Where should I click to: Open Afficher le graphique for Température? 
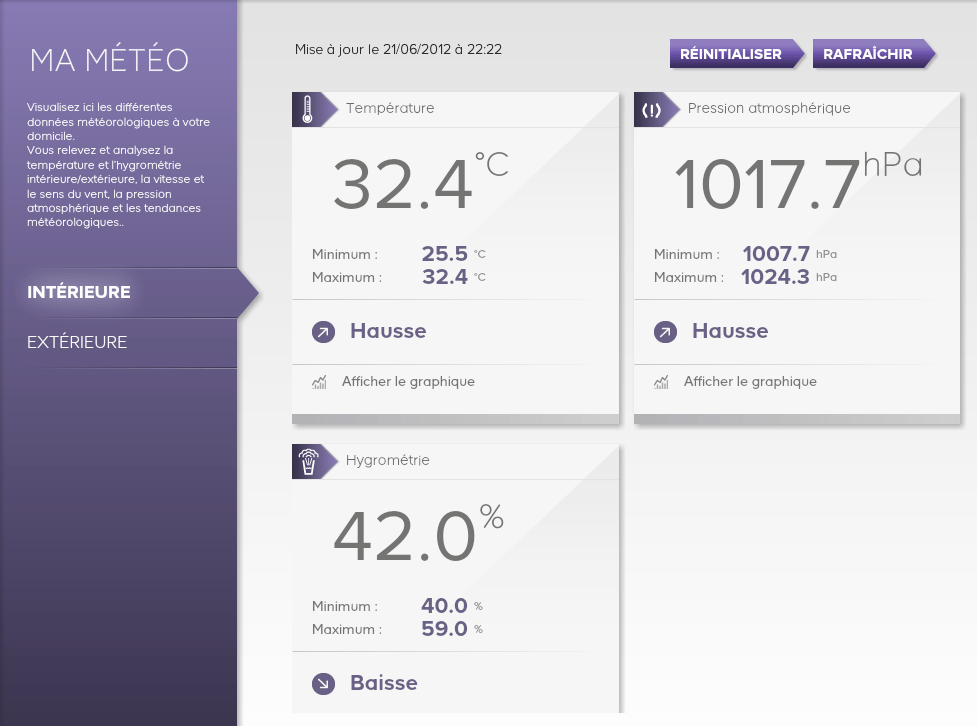click(408, 381)
